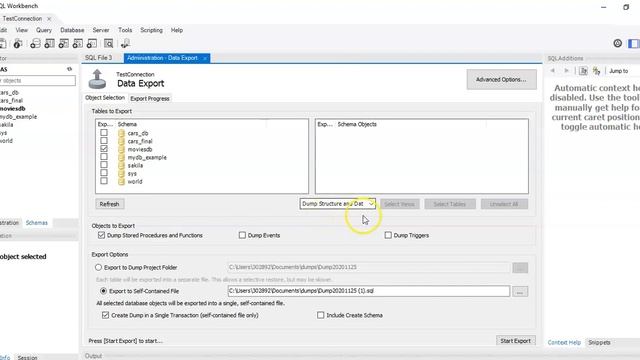This screenshot has width=640, height=360.
Task: Check the sys export checkbox
Action: [104, 173]
